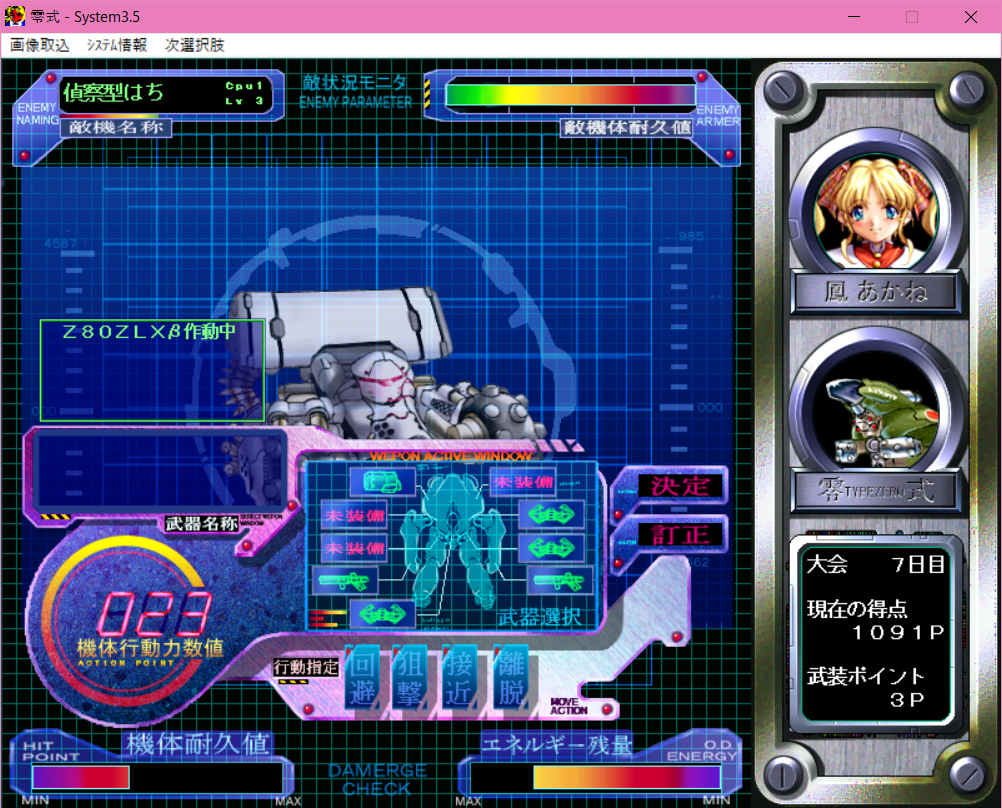Close the 零式 System3.5 window
Image resolution: width=1002 pixels, height=808 pixels.
coord(971,17)
